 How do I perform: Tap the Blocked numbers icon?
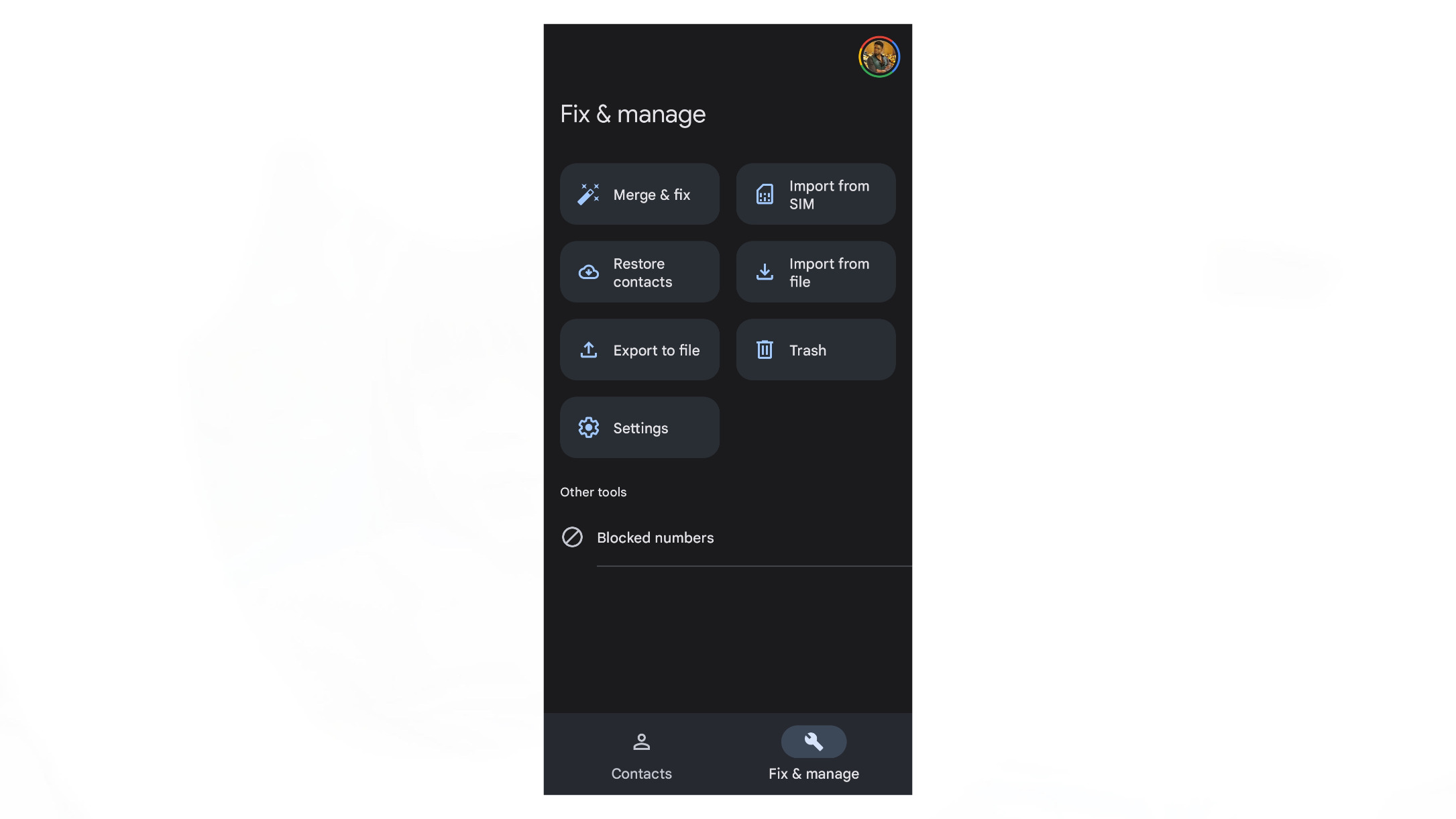571,537
